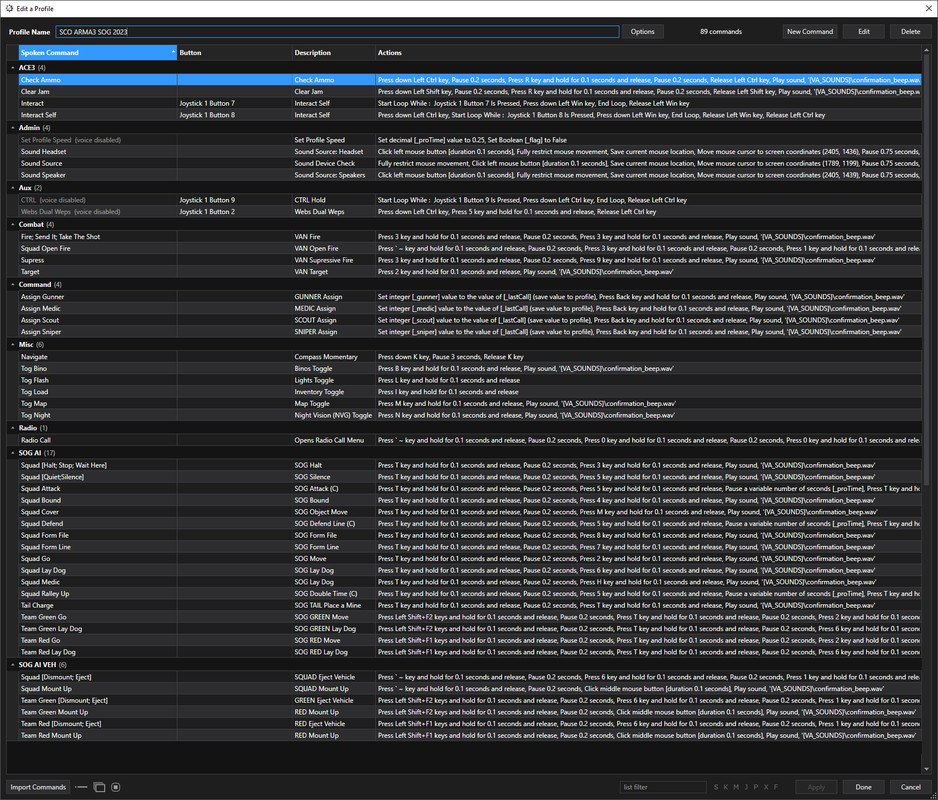Click the New Command button
The image size is (938, 800).
tap(810, 32)
